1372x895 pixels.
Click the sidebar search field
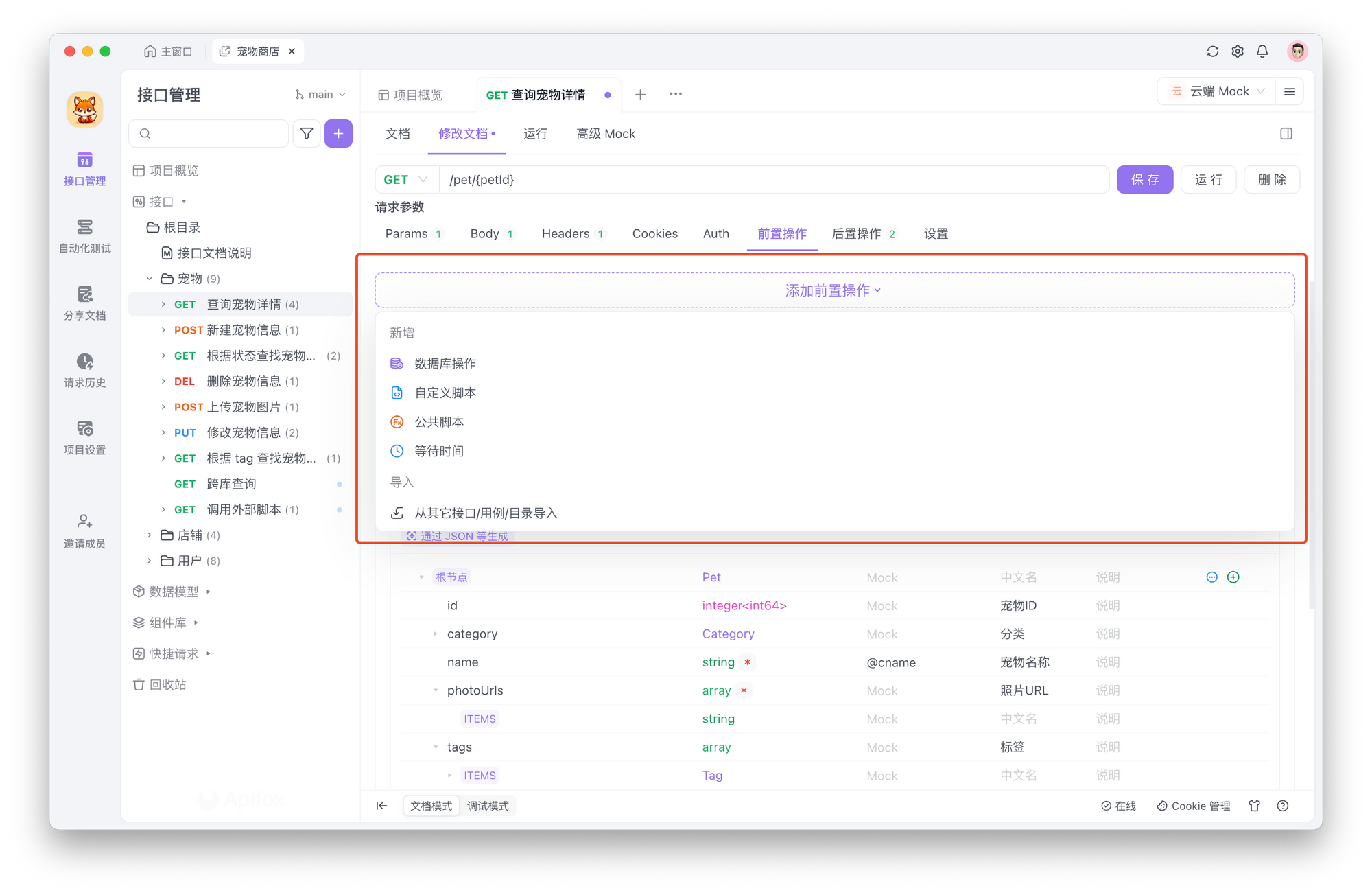coord(209,134)
